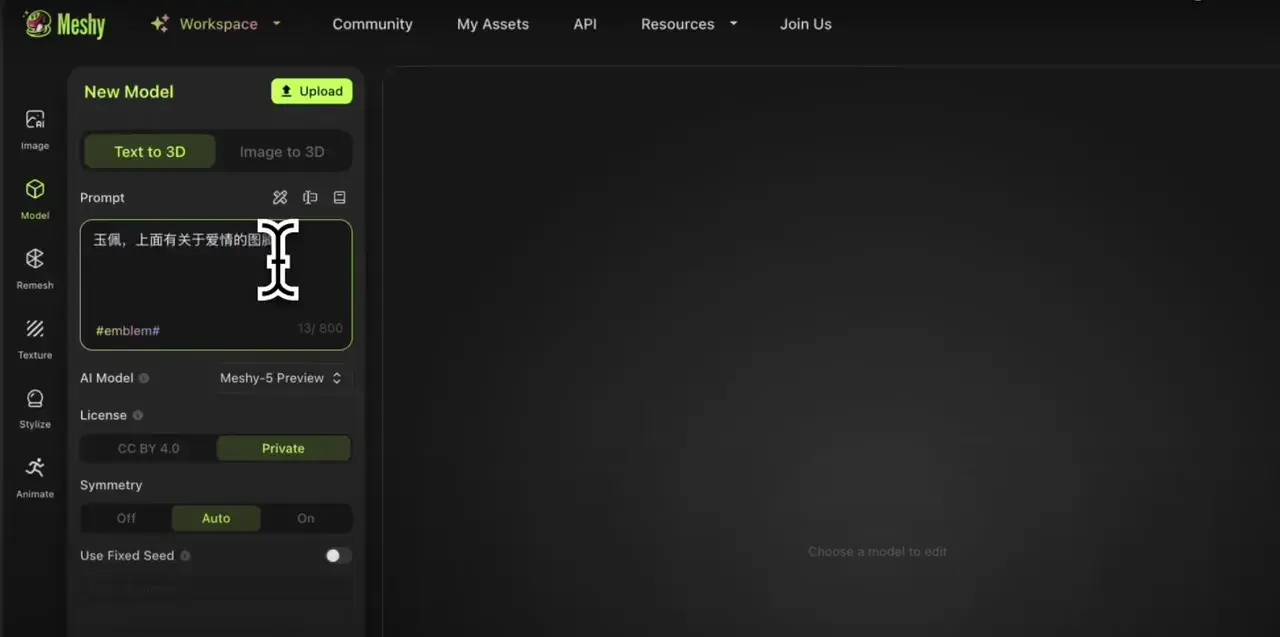The width and height of the screenshot is (1280, 637).
Task: Set Symmetry to On
Action: 306,518
